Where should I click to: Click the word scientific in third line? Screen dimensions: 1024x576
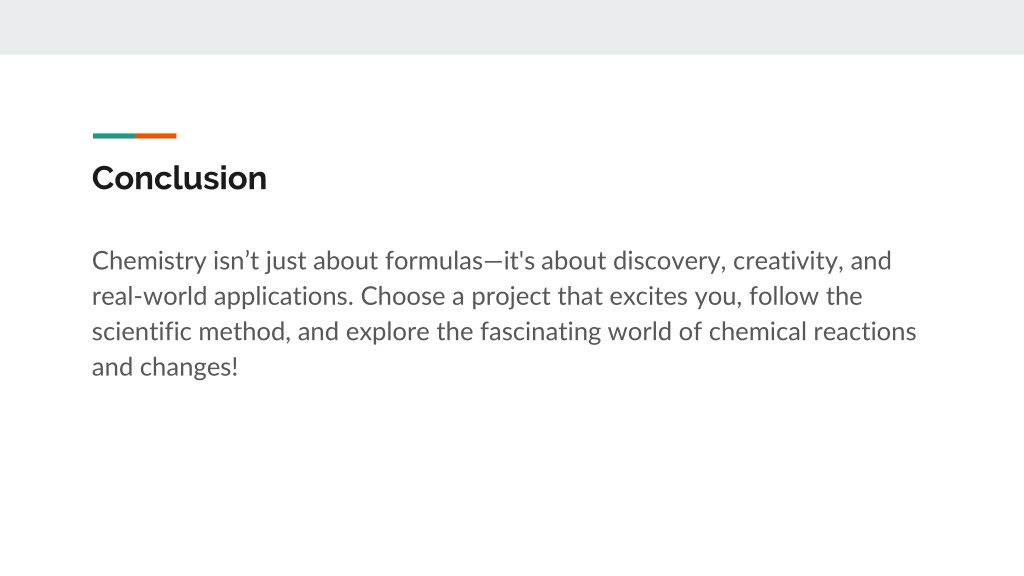click(x=141, y=332)
